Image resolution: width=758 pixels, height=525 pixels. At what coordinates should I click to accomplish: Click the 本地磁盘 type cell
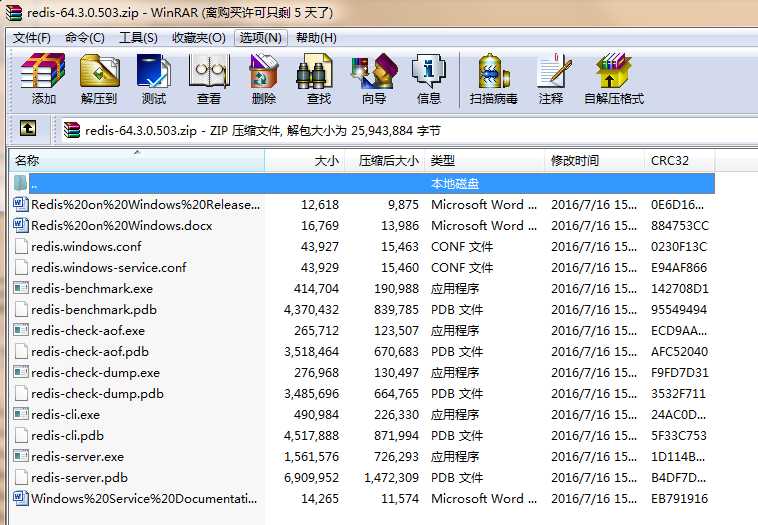455,184
